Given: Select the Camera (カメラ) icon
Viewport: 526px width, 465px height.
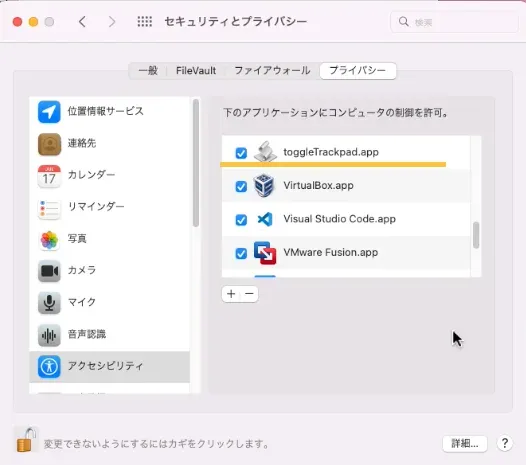Looking at the screenshot, I should click(49, 271).
